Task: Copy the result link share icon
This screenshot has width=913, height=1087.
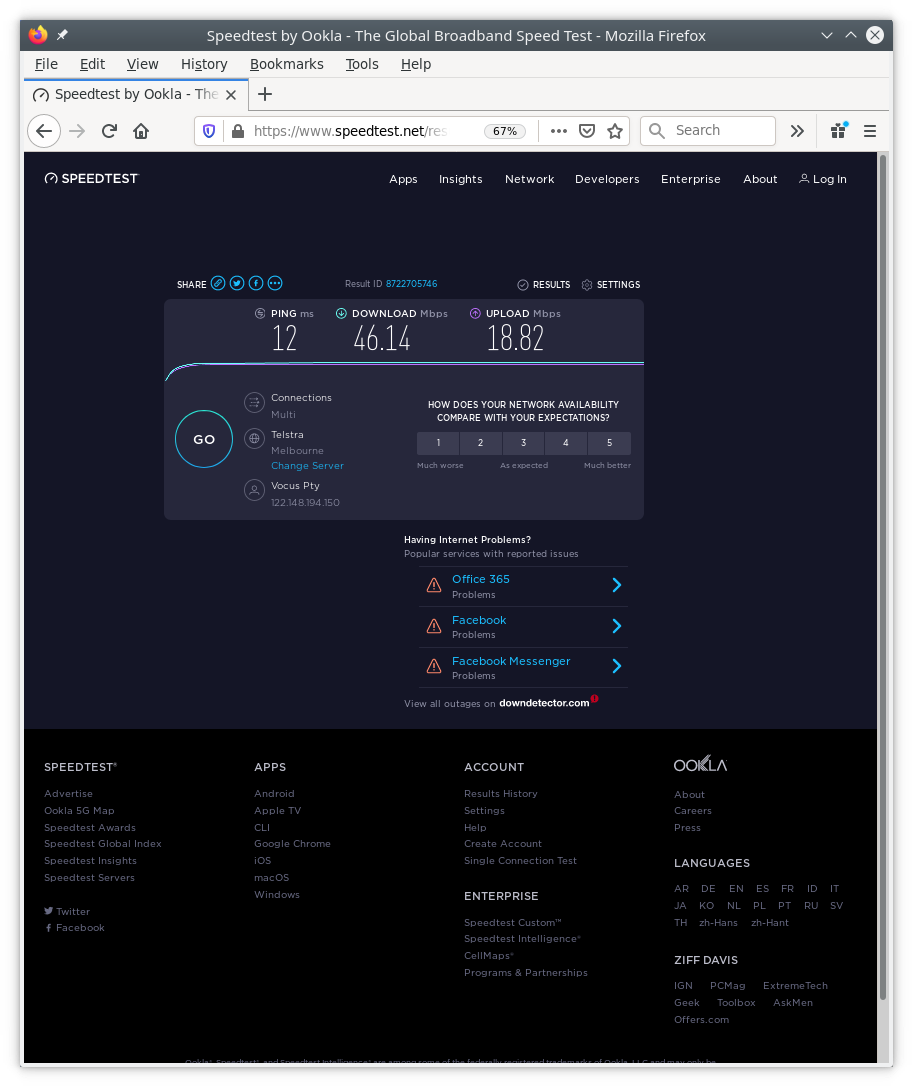Action: click(x=218, y=284)
